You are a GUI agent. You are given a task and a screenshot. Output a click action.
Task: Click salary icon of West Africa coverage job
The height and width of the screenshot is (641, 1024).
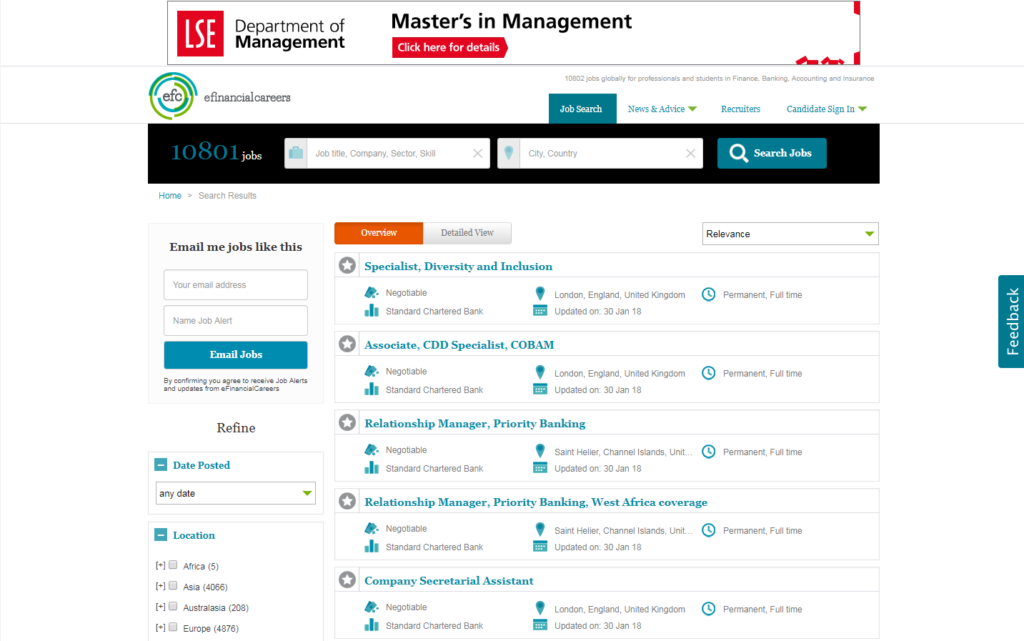point(372,528)
